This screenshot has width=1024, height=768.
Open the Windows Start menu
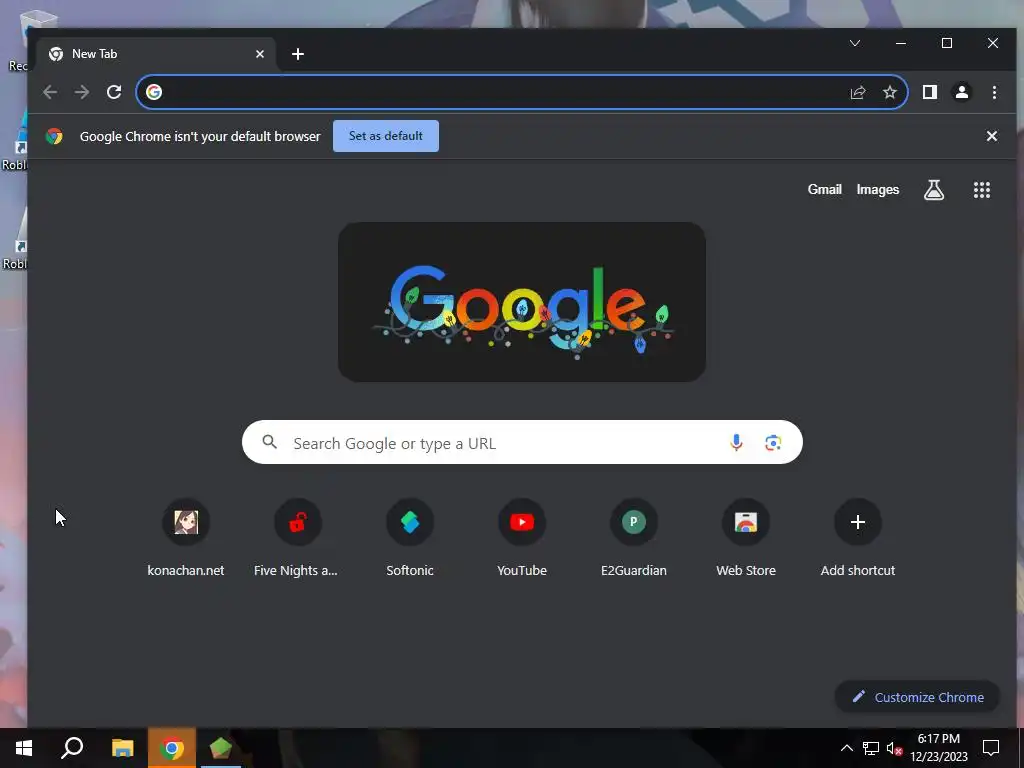24,748
